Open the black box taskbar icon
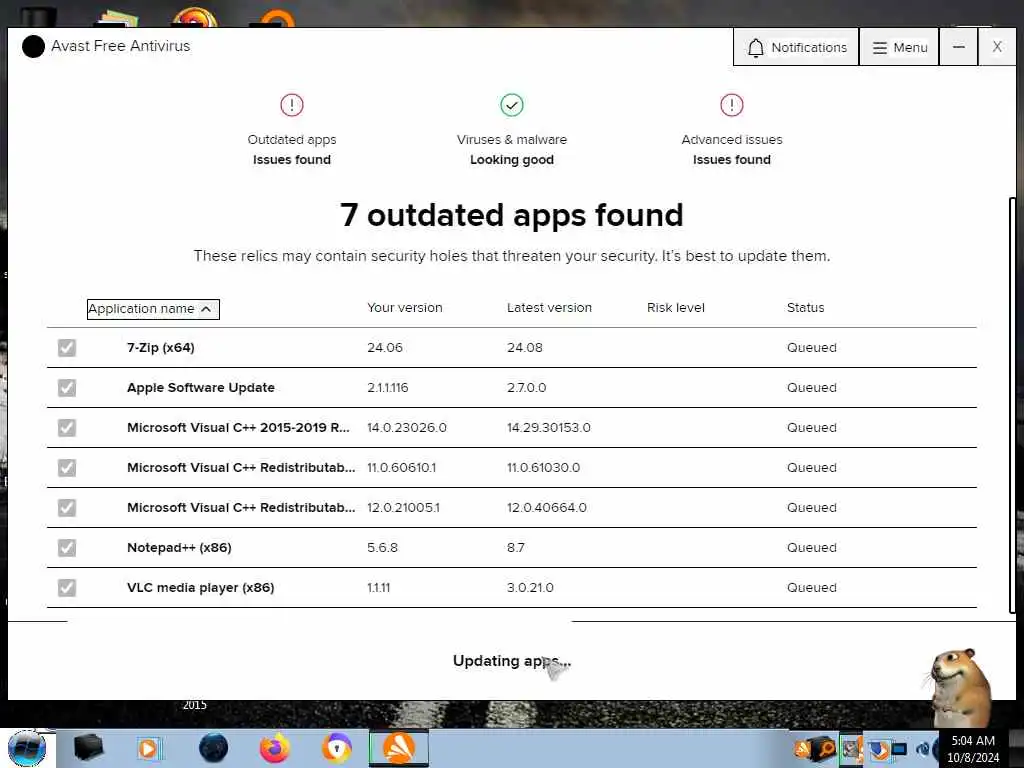Viewport: 1024px width, 768px height. (x=88, y=748)
